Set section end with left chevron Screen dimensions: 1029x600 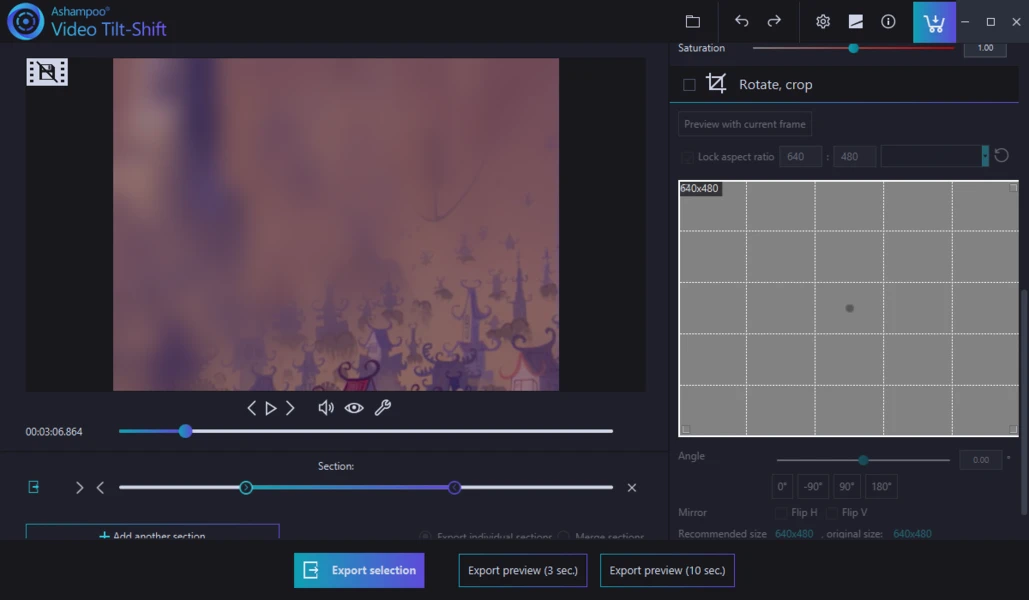pyautogui.click(x=100, y=488)
